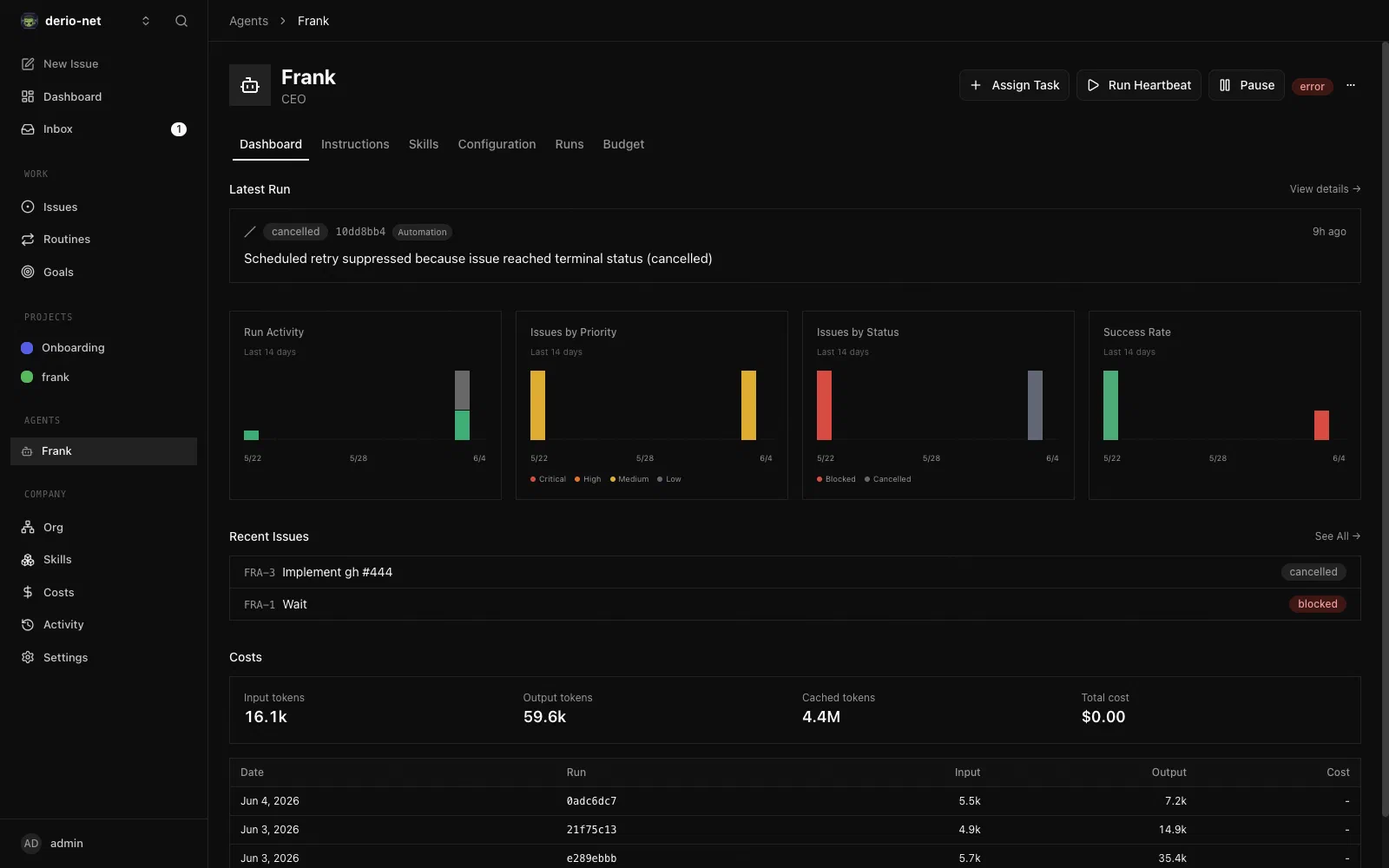Switch to the Budget tab
The width and height of the screenshot is (1389, 868).
(623, 144)
